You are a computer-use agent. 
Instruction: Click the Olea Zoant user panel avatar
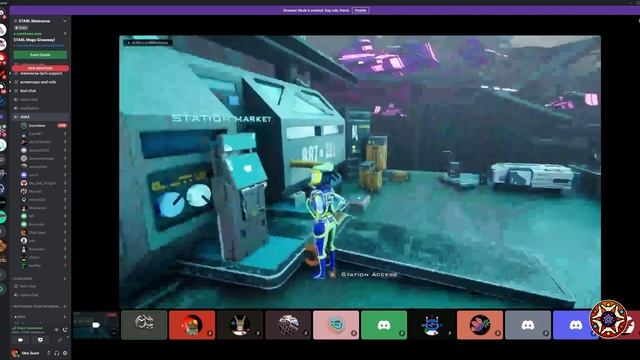[15, 353]
